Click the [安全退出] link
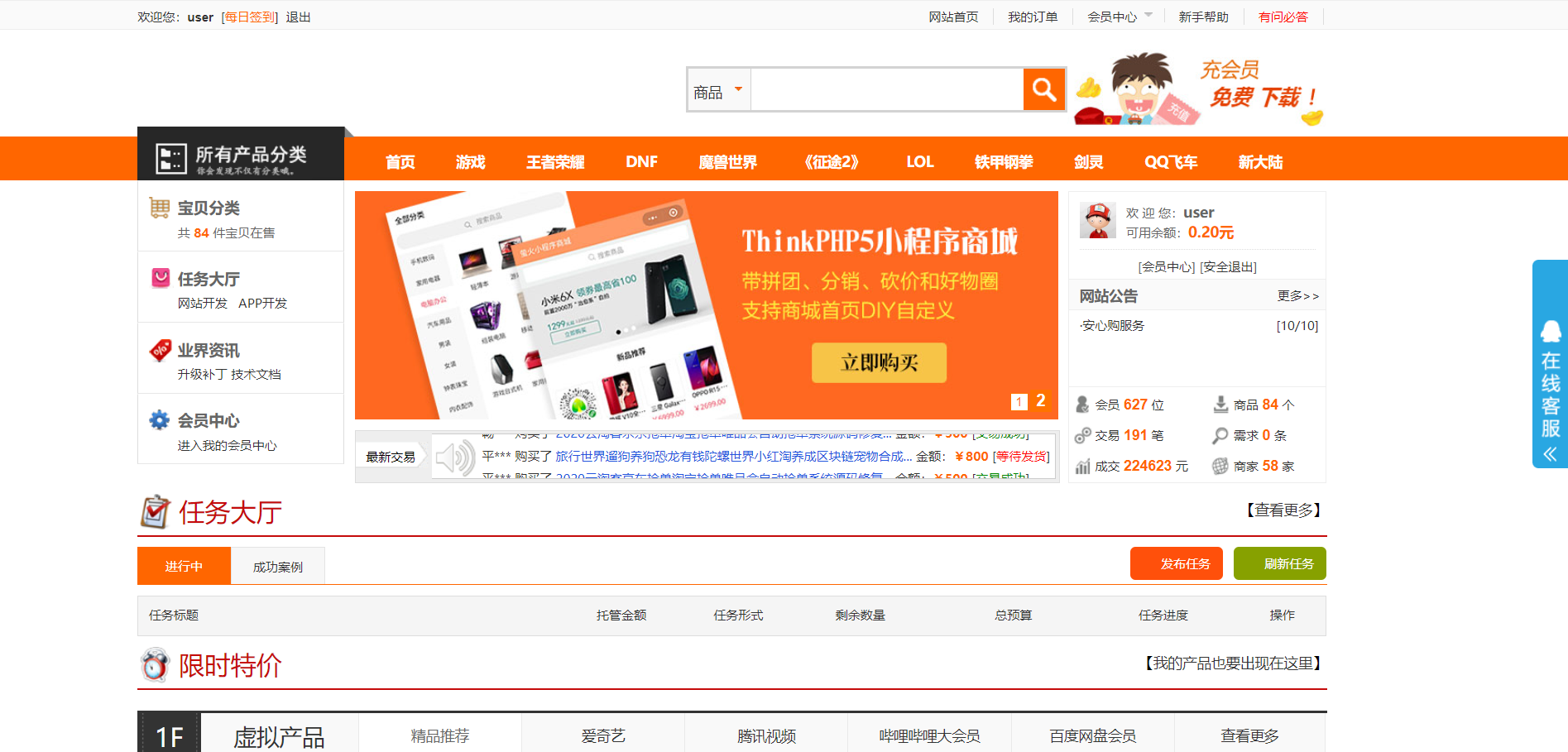Viewport: 1568px width, 752px height. (1228, 267)
